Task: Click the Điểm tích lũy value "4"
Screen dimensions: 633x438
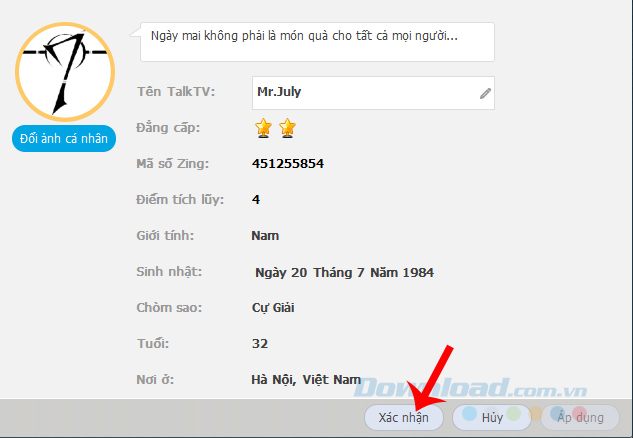Action: pyautogui.click(x=256, y=199)
